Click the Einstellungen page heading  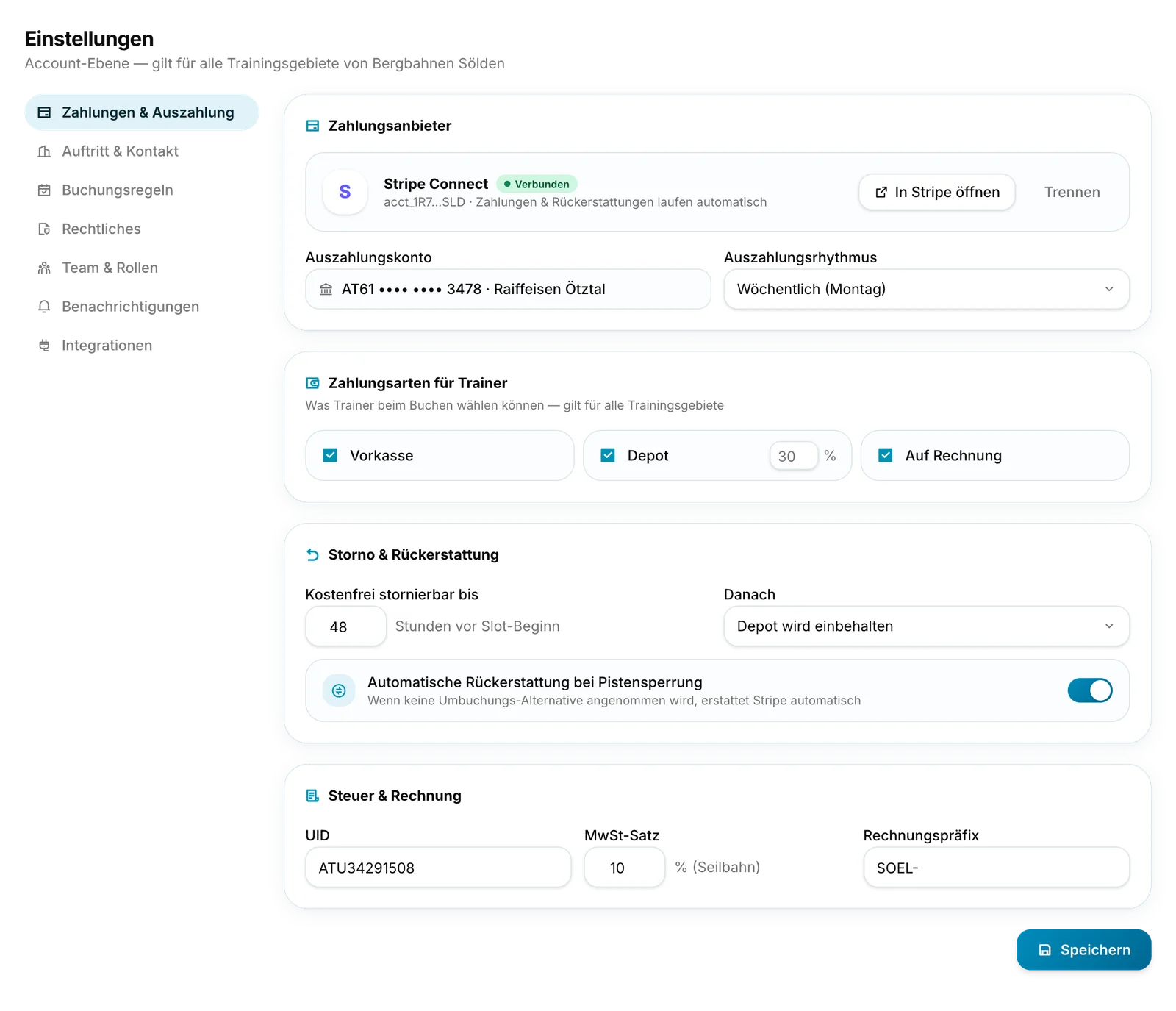click(89, 39)
